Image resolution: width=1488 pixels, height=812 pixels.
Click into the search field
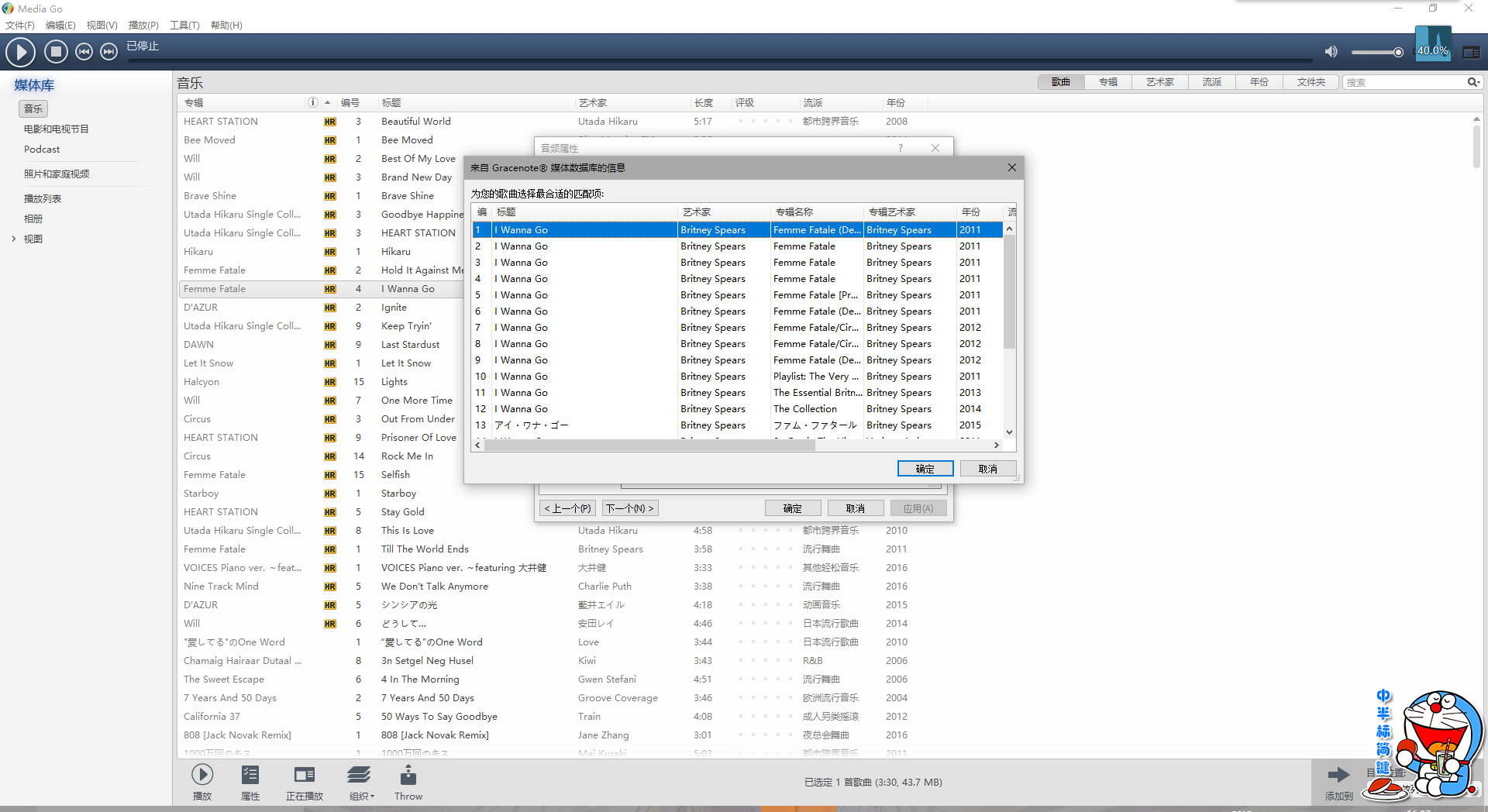click(x=1404, y=82)
